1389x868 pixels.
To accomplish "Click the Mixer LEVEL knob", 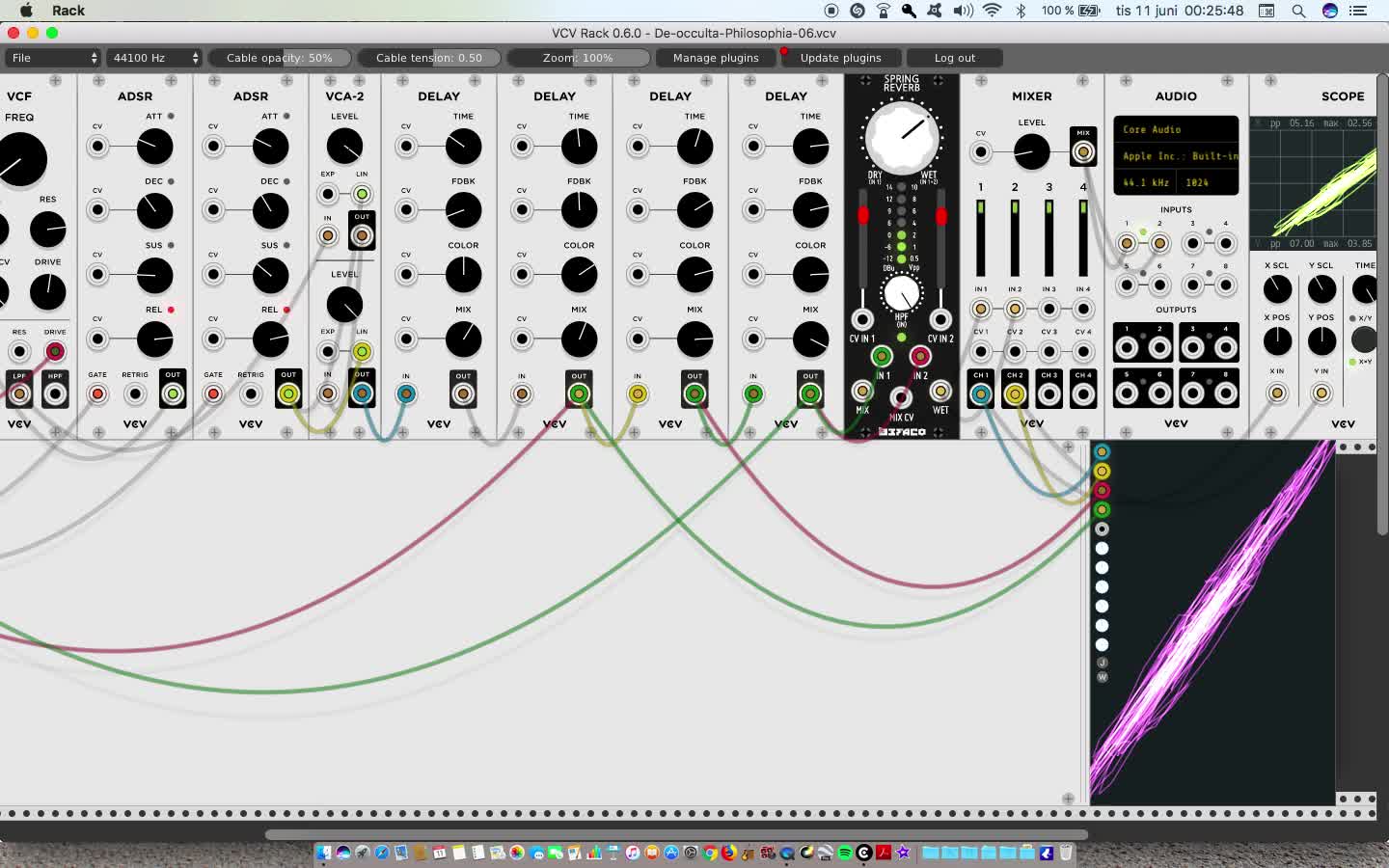I will pos(1031,151).
